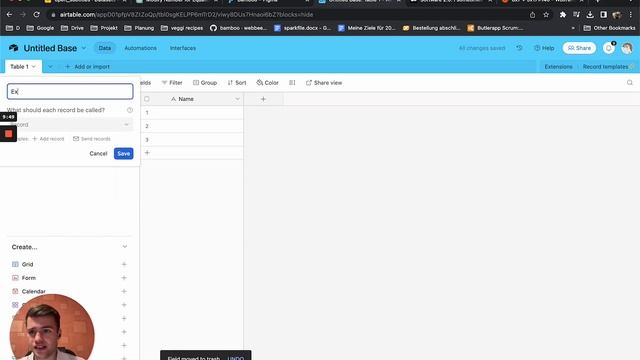Click the Cancel button
The height and width of the screenshot is (360, 640).
[98, 153]
